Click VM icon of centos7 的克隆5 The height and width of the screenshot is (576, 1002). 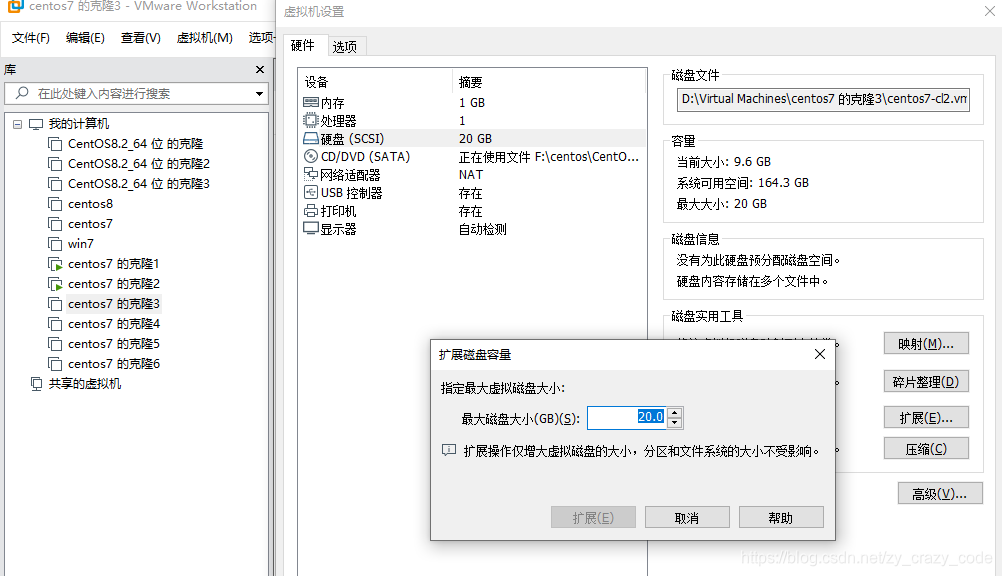point(56,344)
